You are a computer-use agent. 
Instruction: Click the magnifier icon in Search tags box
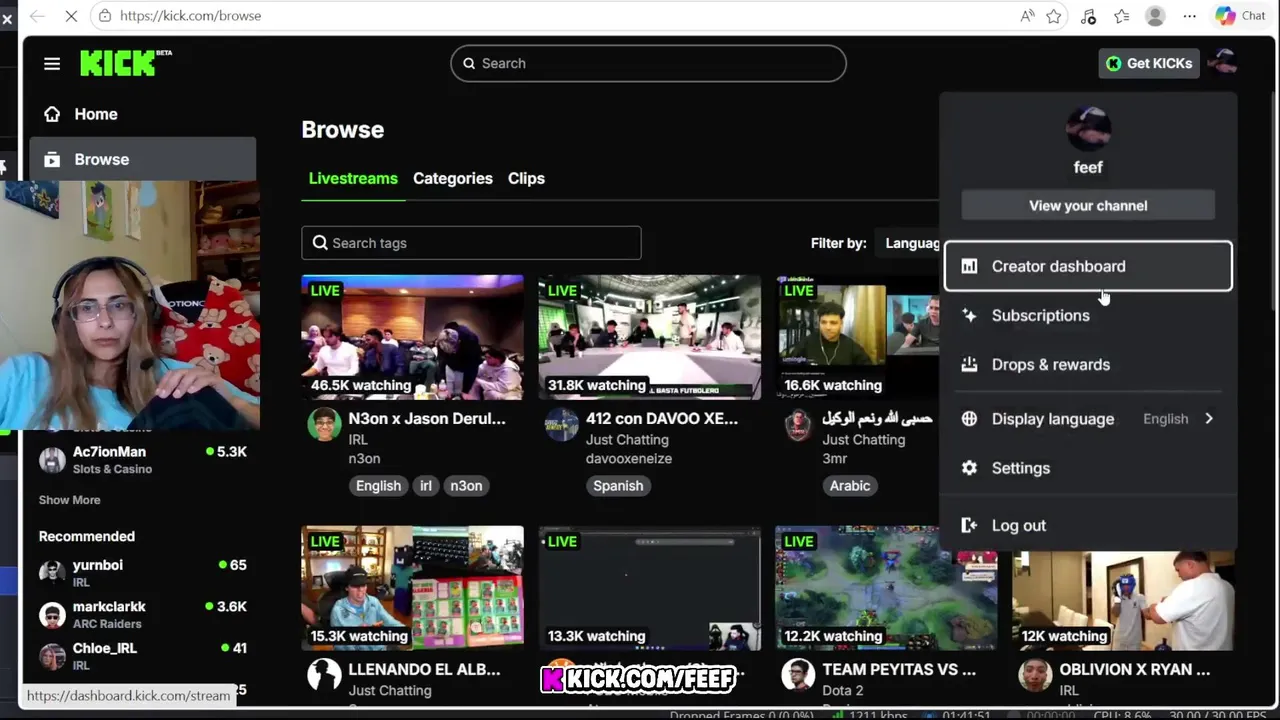coord(320,243)
